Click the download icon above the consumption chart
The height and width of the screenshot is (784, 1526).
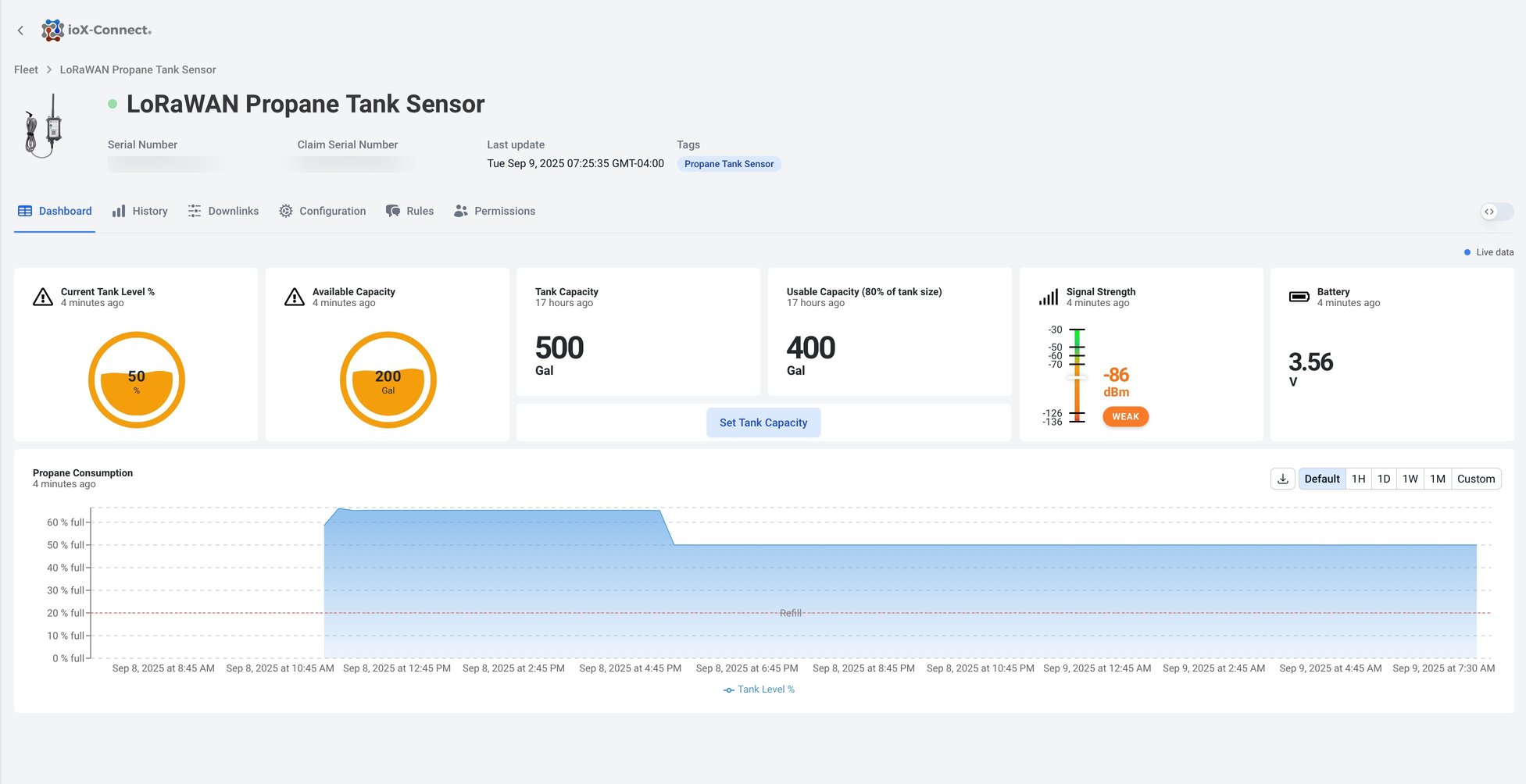(x=1281, y=478)
